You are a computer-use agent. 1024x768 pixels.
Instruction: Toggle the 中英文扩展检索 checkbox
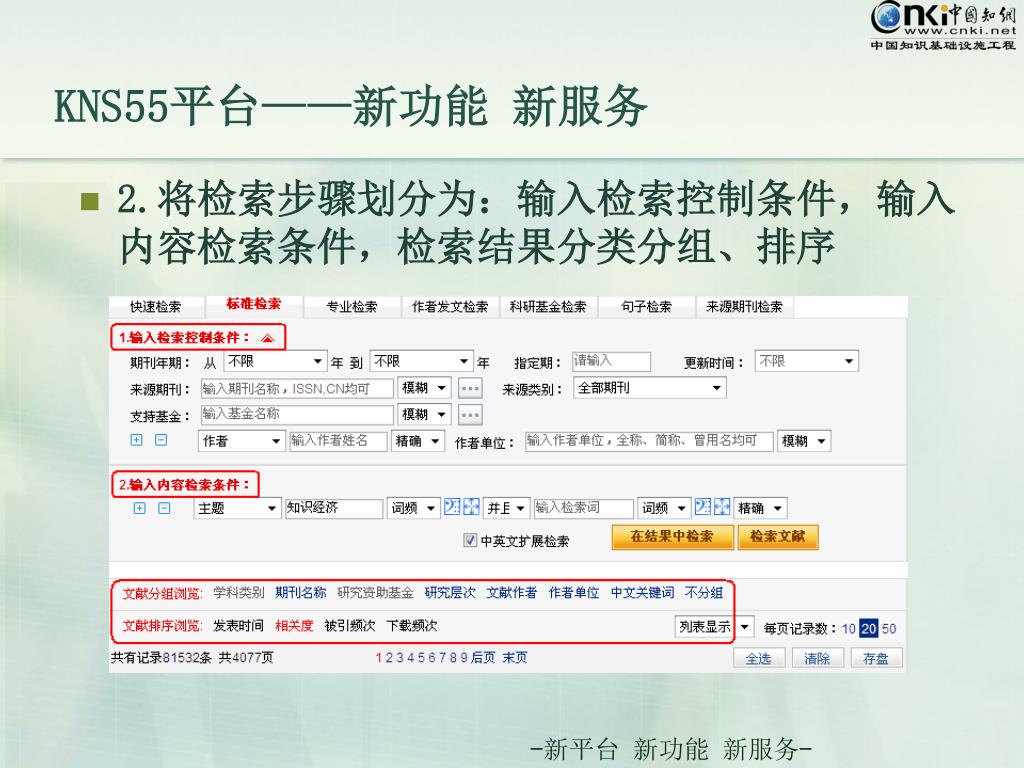470,540
